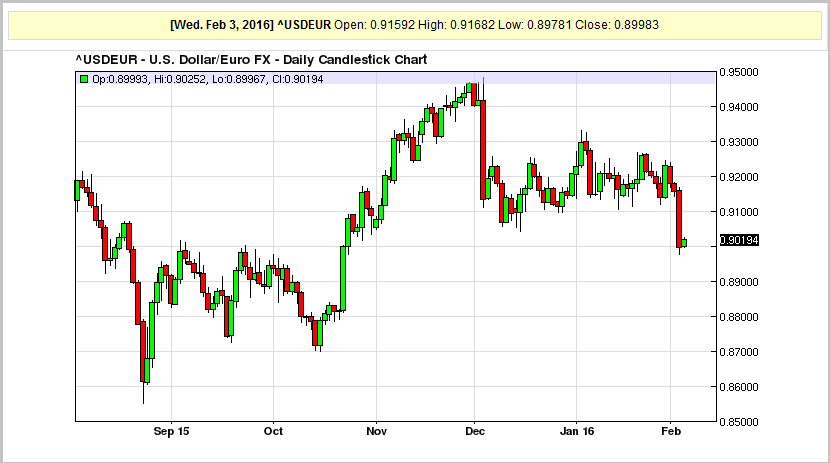Screen dimensions: 830x463
Task: Click the 0.89000 y-axis value
Action: pyautogui.click(x=739, y=282)
